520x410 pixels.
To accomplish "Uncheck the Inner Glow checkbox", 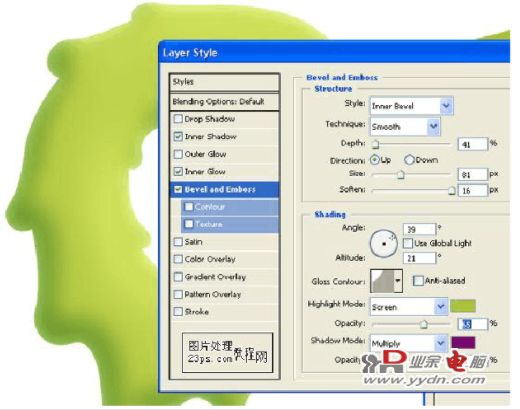I will click(178, 172).
